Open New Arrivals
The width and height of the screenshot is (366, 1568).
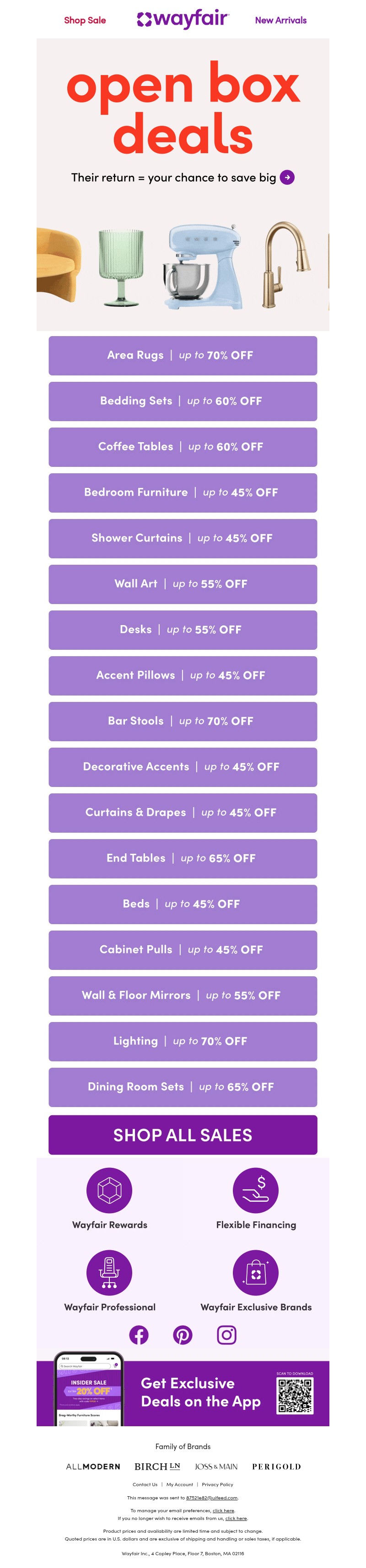[281, 20]
